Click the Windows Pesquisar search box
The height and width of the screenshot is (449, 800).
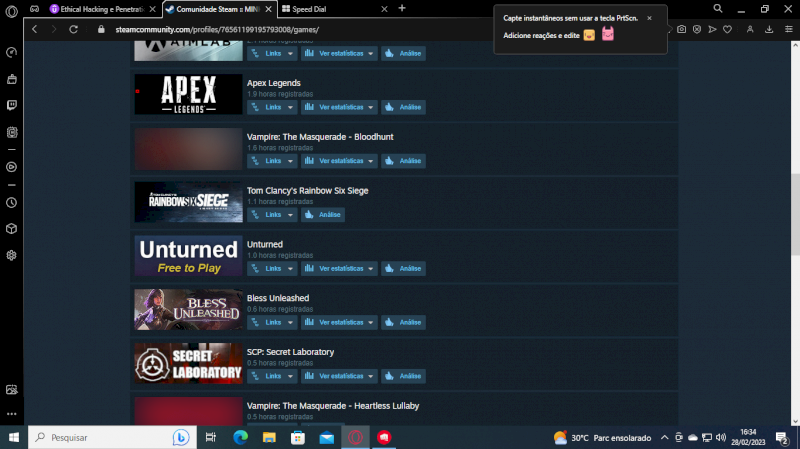point(112,437)
